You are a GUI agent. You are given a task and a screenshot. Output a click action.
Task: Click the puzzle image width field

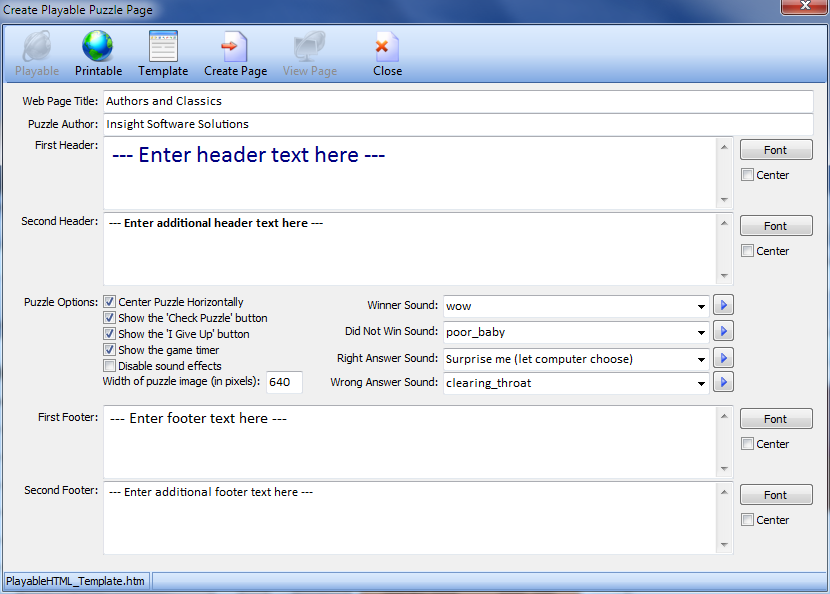(284, 382)
